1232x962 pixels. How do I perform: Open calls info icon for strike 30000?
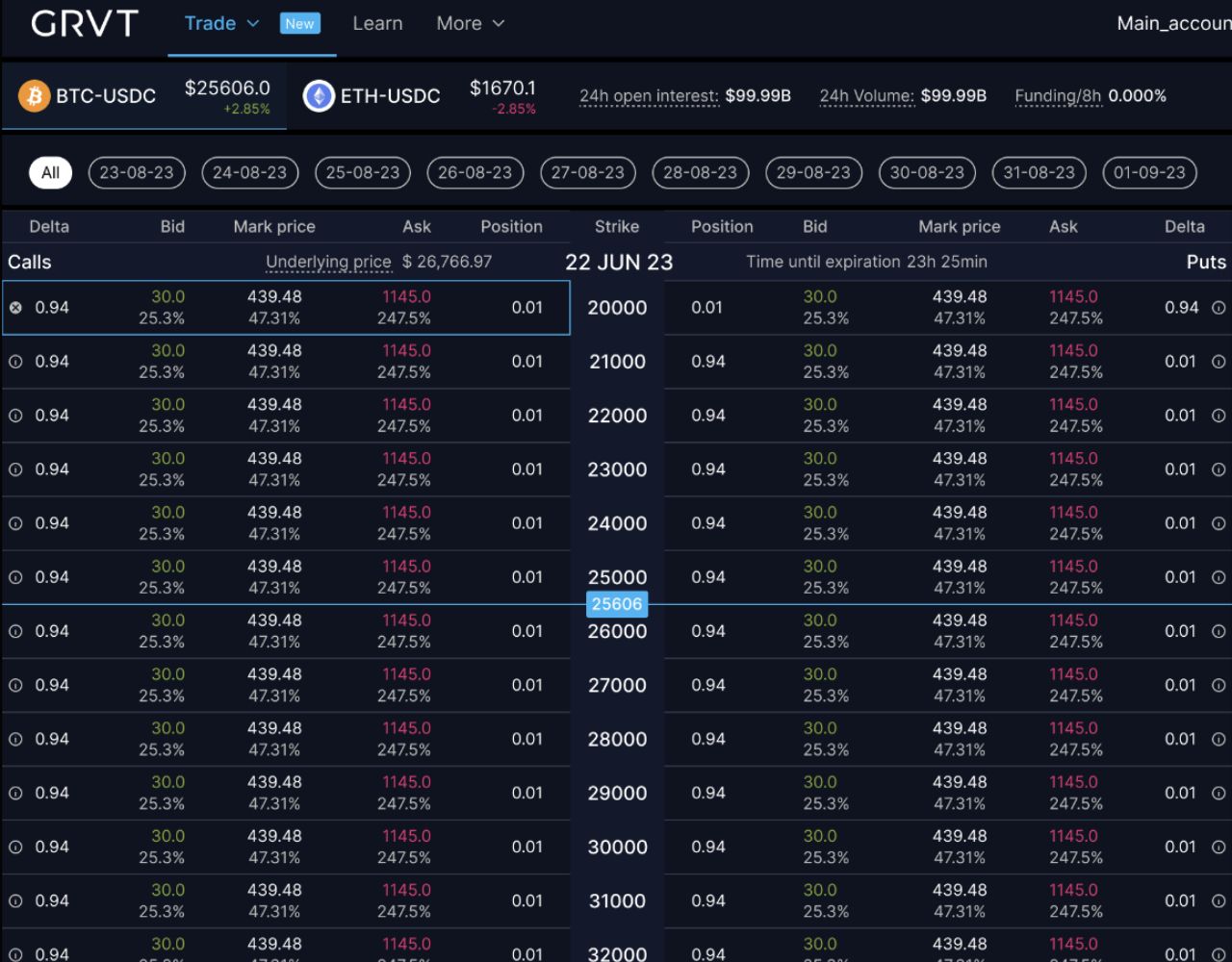[15, 847]
